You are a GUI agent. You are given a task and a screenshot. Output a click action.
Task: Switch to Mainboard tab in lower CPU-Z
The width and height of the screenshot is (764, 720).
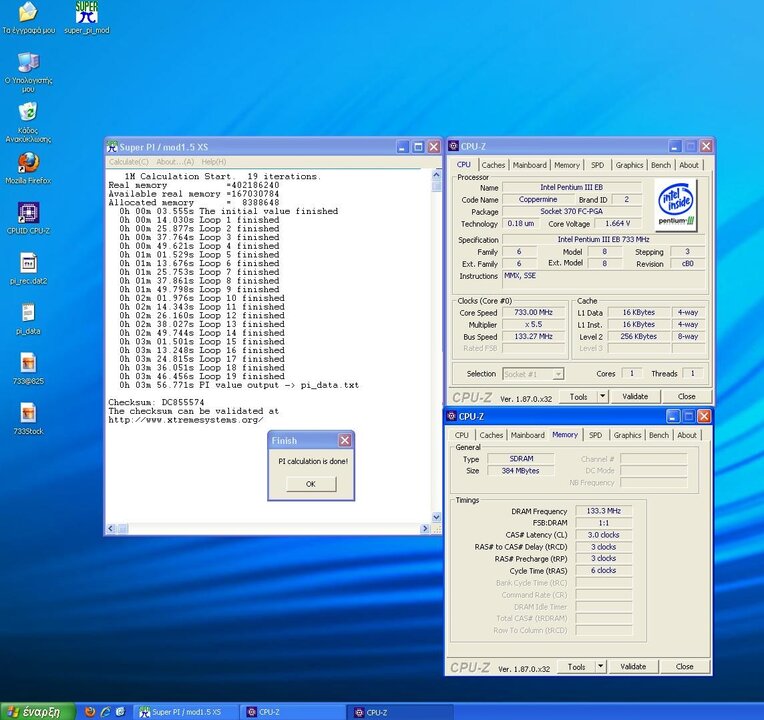tap(528, 435)
